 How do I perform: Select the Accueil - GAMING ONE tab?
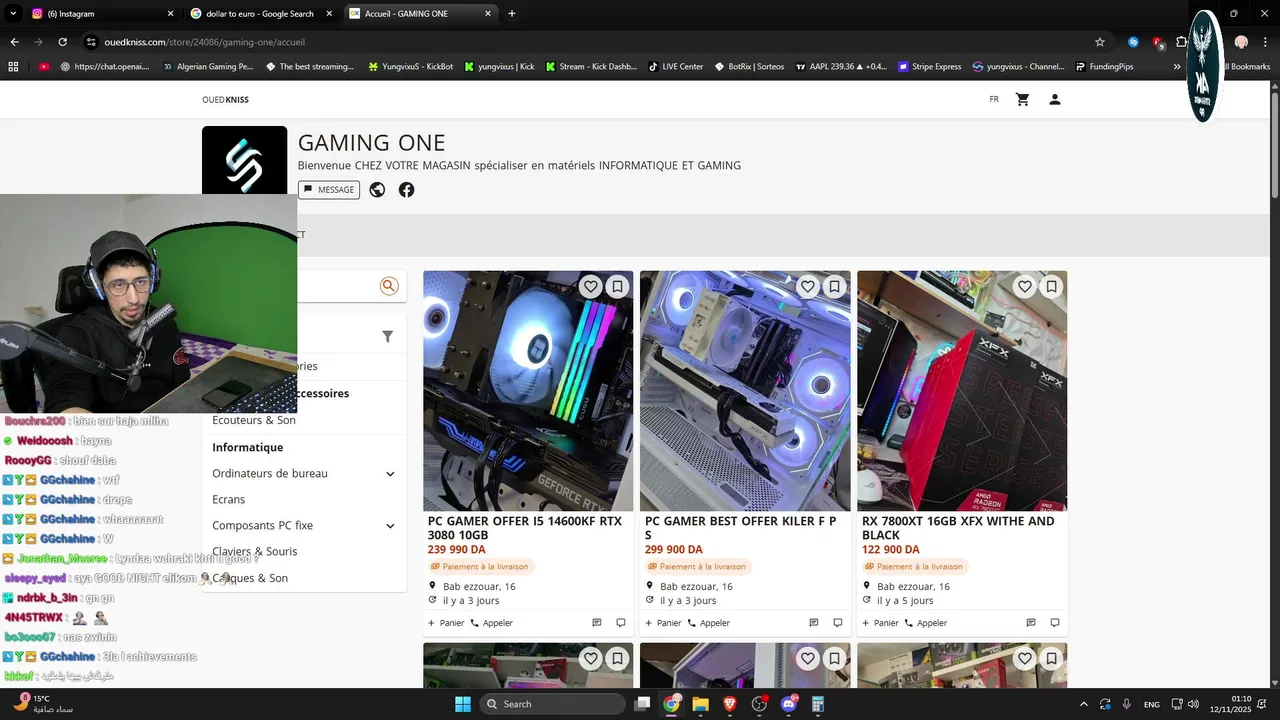click(420, 14)
